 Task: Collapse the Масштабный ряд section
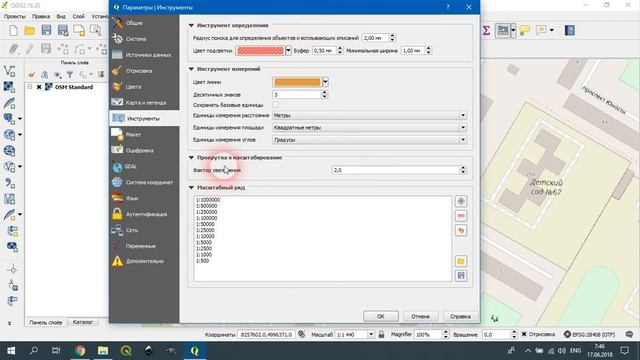[x=191, y=188]
